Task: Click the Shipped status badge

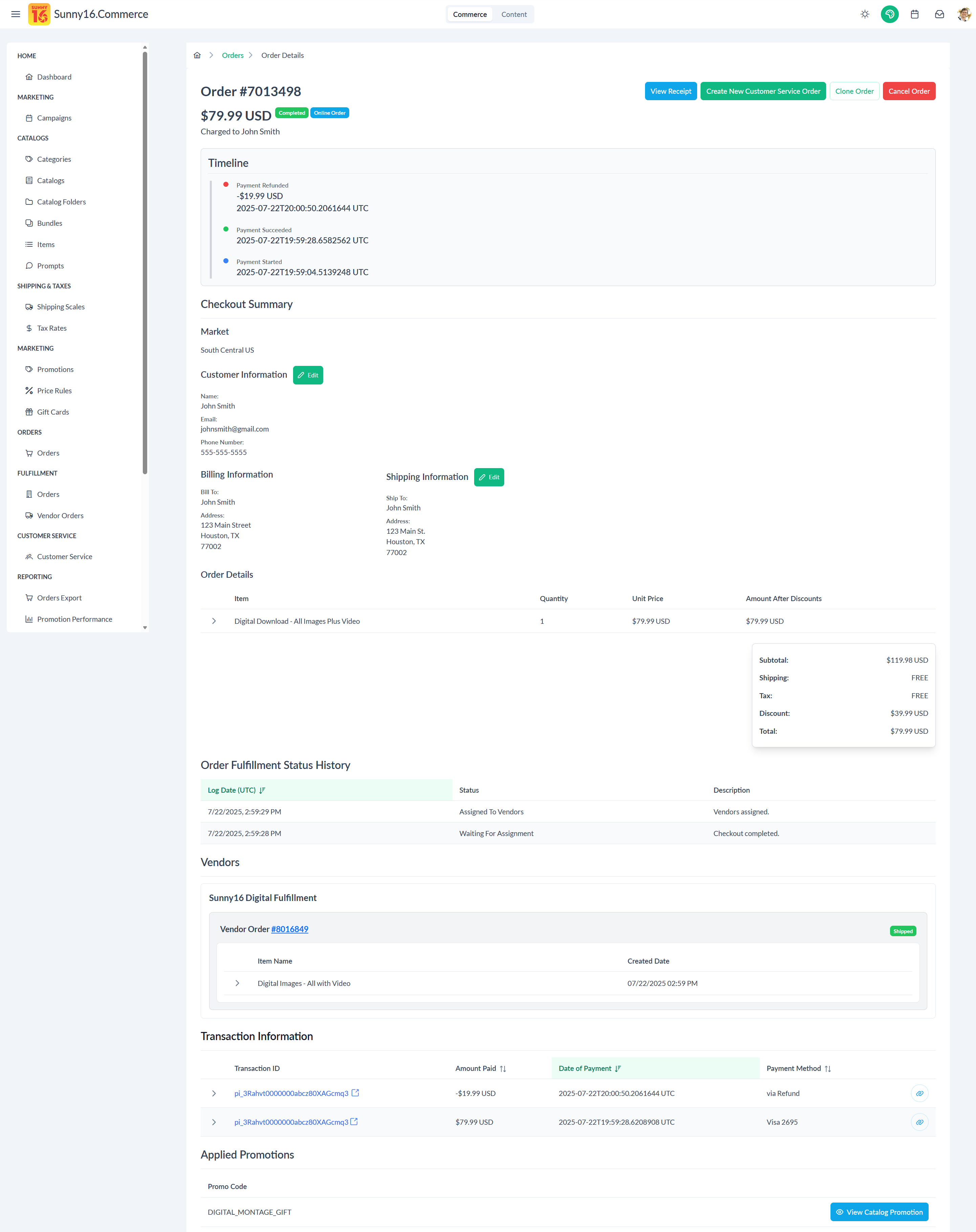Action: point(903,931)
